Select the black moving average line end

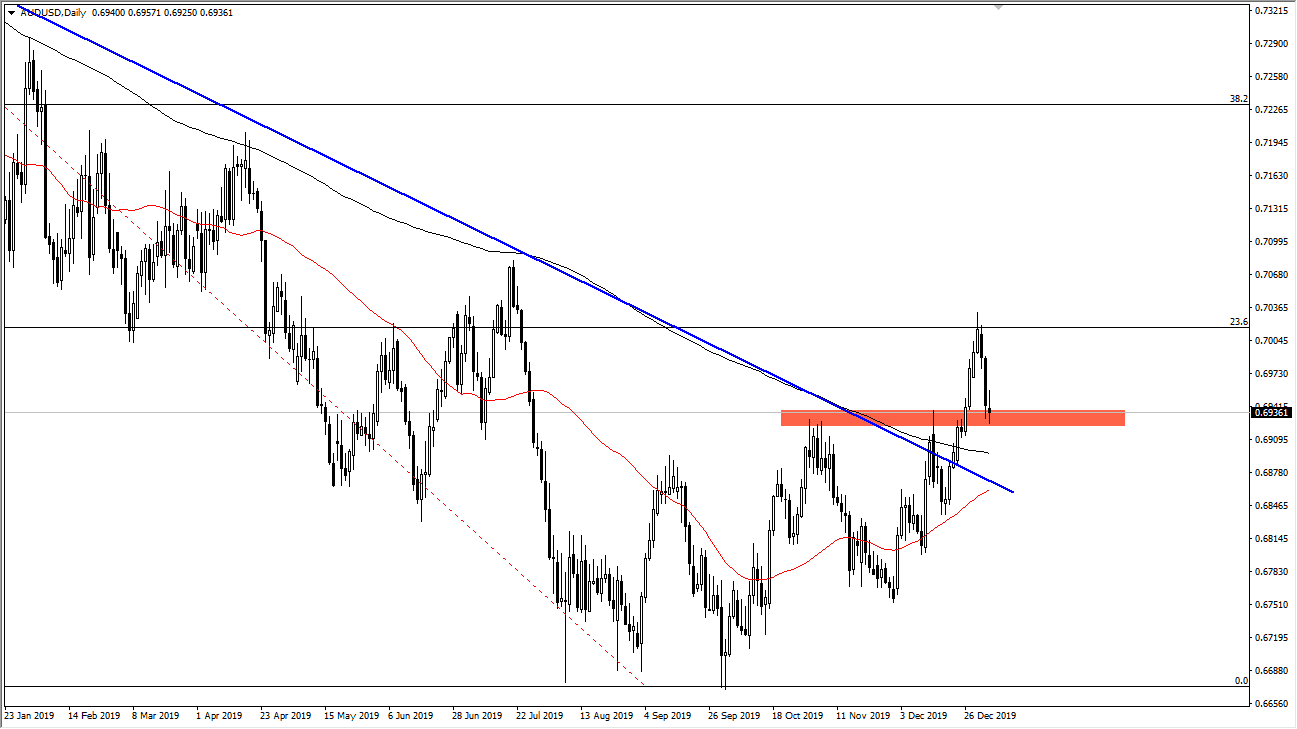tap(986, 452)
